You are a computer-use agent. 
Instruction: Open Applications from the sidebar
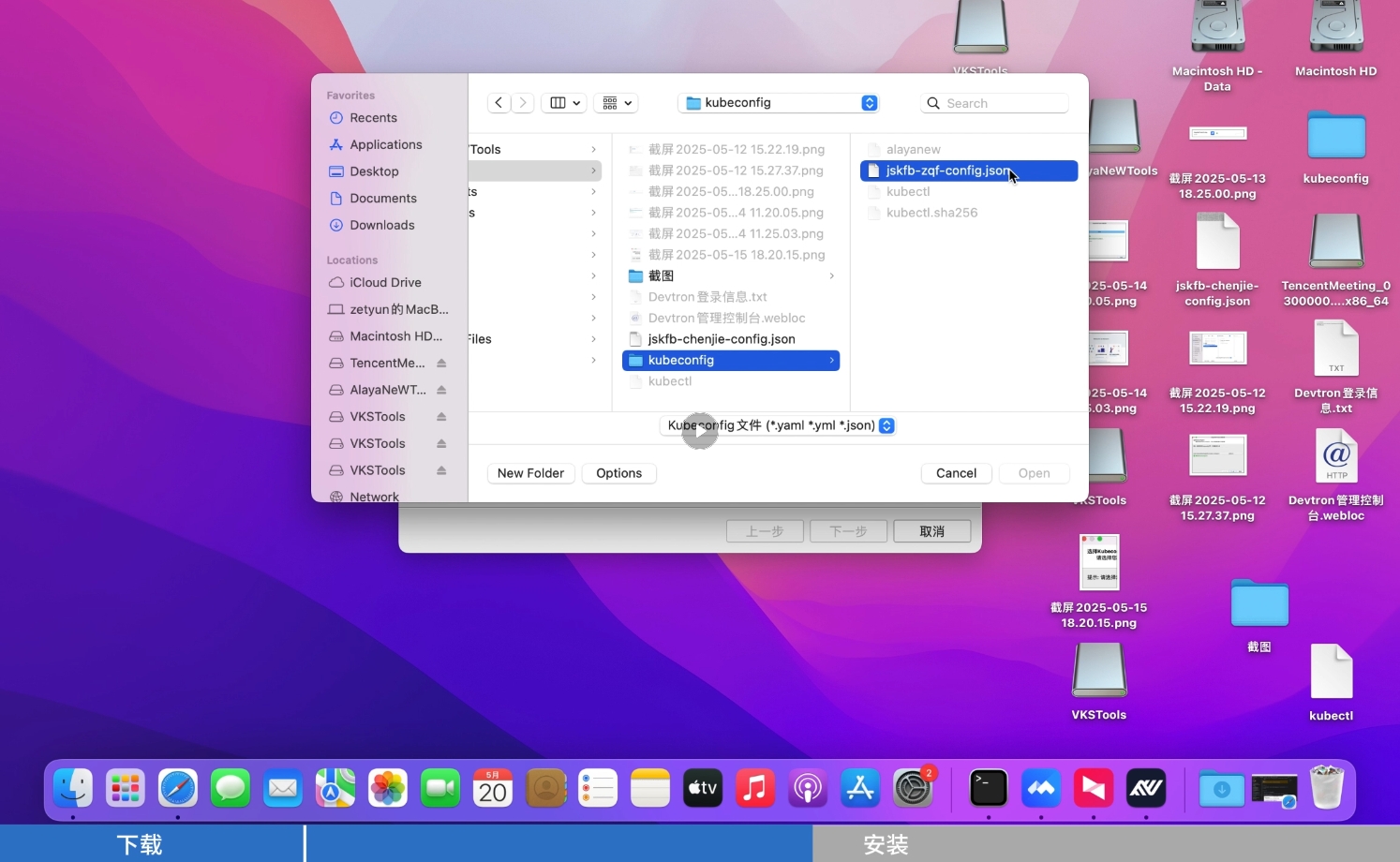coord(385,145)
